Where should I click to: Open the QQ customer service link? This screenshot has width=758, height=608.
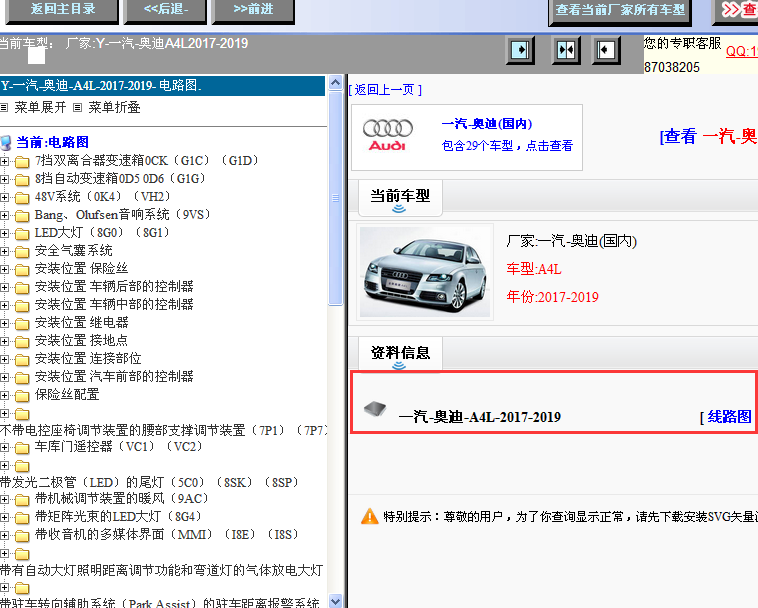pos(742,51)
